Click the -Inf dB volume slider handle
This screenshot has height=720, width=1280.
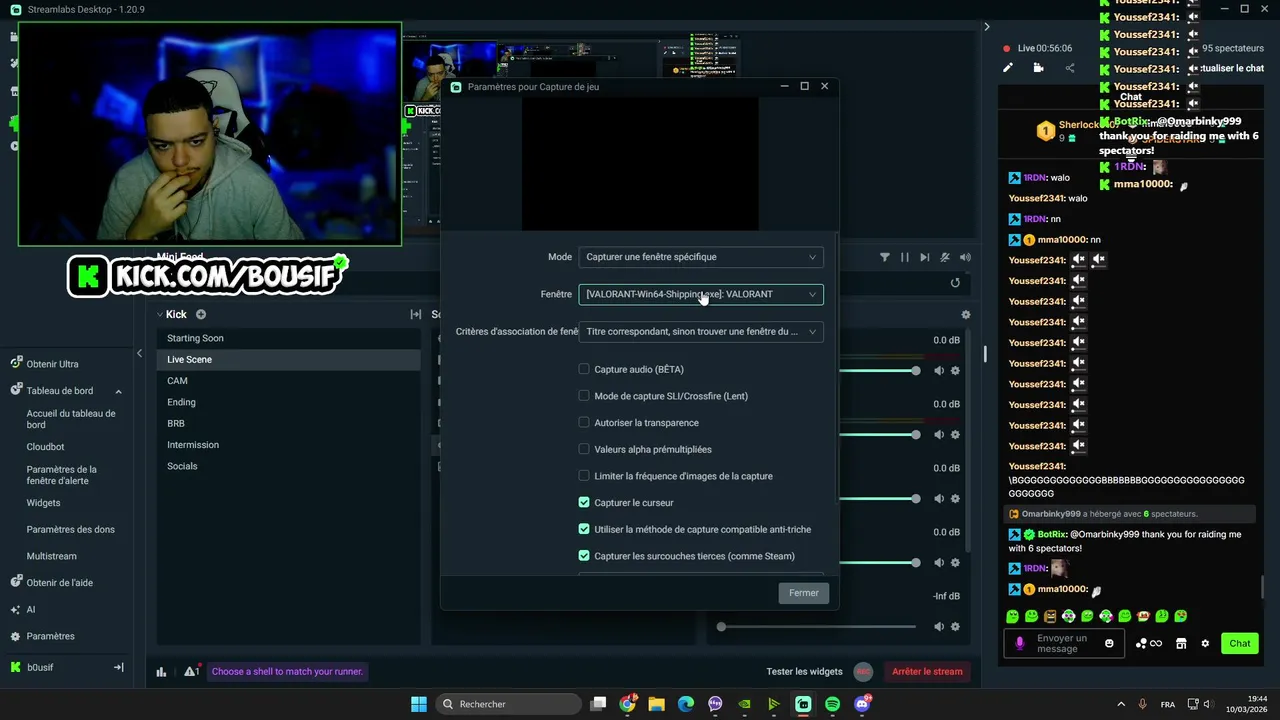[x=721, y=627]
